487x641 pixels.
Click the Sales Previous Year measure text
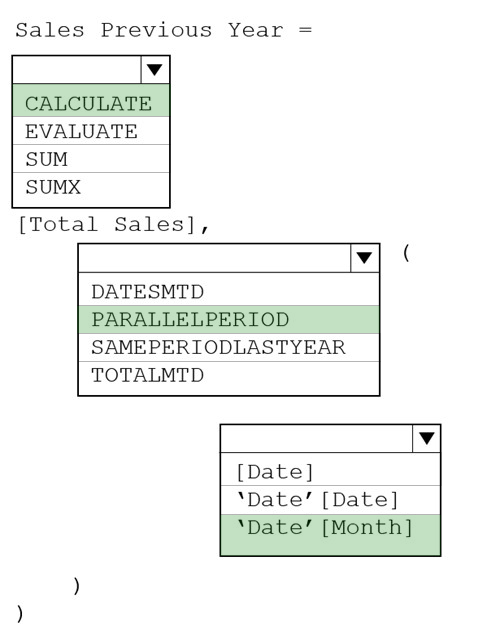[149, 30]
